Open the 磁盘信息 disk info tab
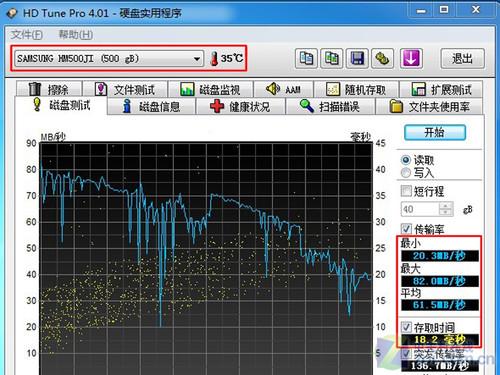The width and height of the screenshot is (500, 375). [151, 107]
